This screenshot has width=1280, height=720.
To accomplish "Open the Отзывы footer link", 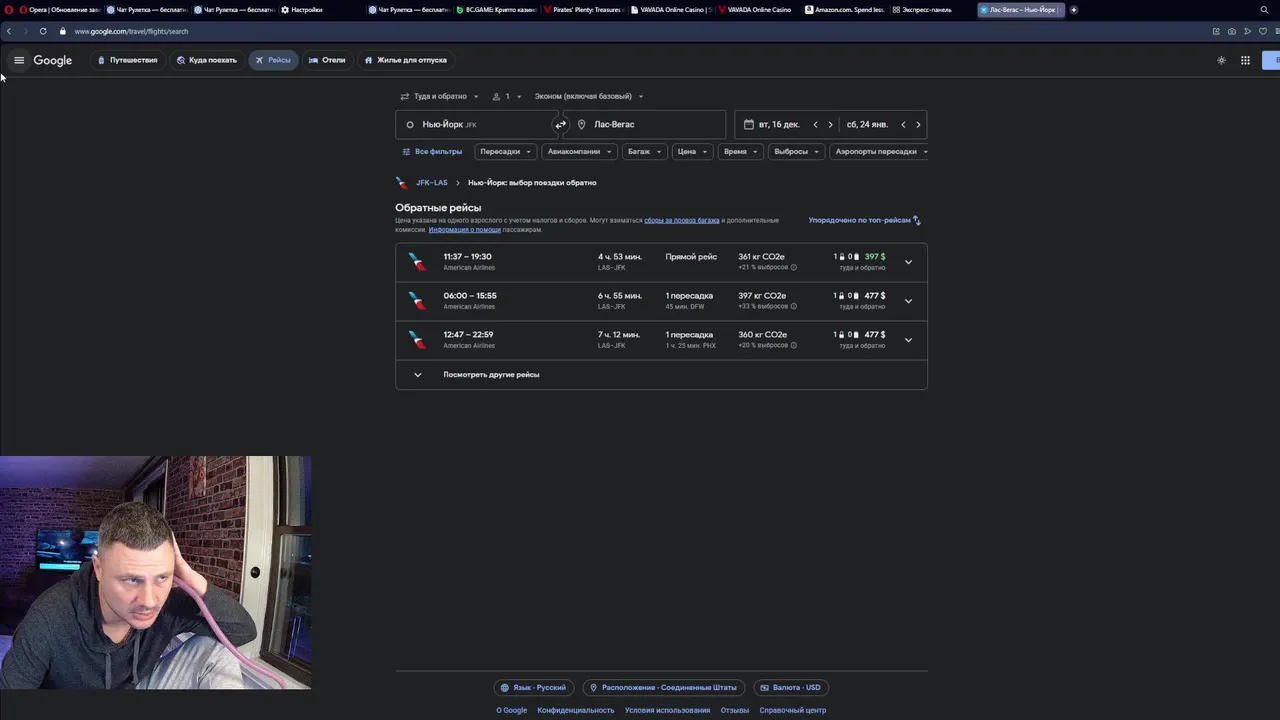I will pyautogui.click(x=735, y=711).
